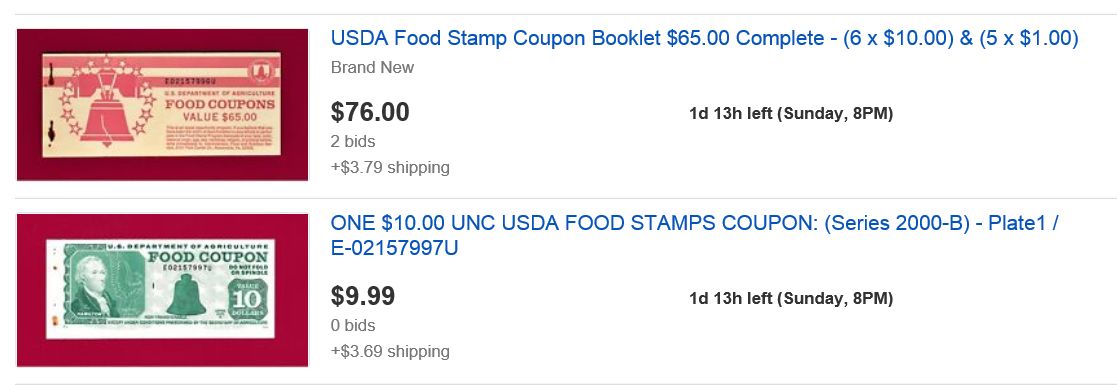Click '+$3.69 shipping' on the second listing
Screen dimensions: 1117x385
tap(390, 351)
